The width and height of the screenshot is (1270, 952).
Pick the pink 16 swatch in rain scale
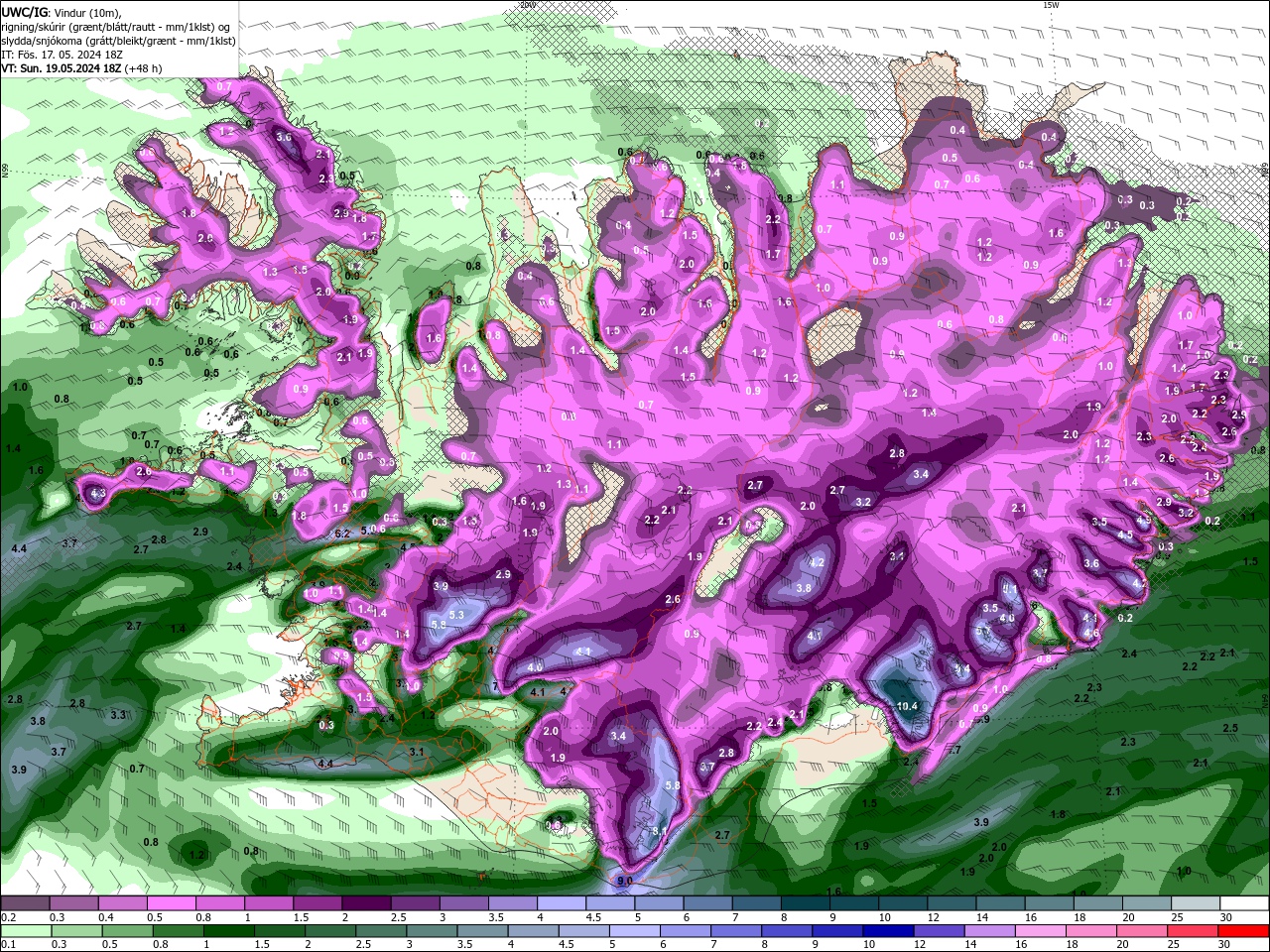(x=1041, y=931)
